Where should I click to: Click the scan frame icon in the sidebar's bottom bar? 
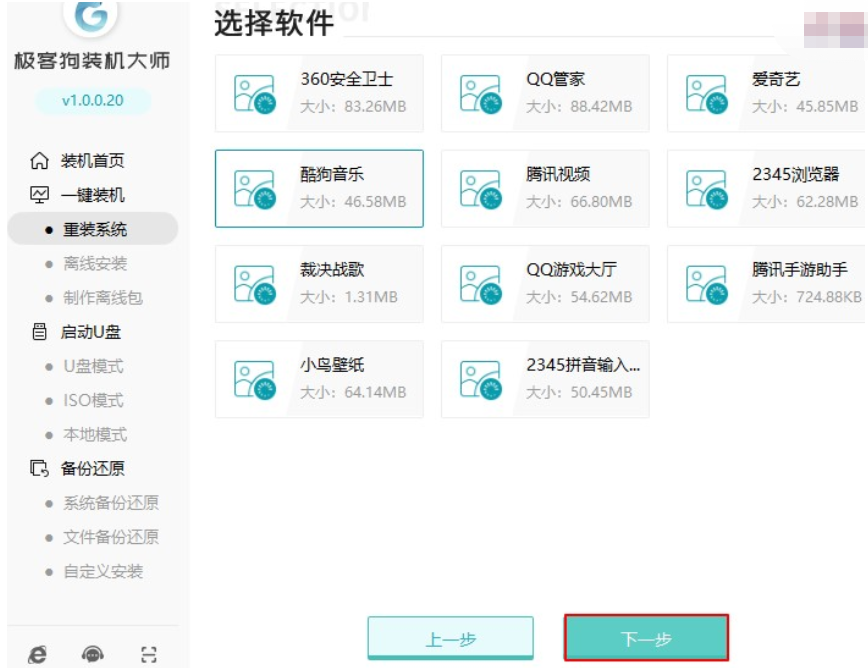tap(148, 655)
